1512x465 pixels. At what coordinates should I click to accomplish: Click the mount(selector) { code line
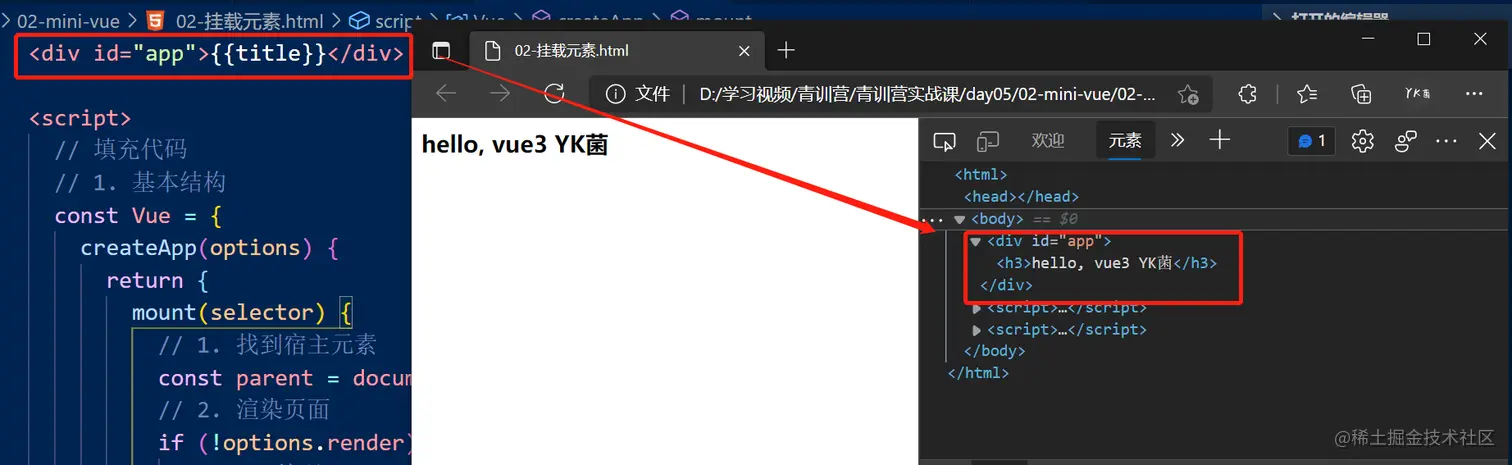(x=242, y=313)
